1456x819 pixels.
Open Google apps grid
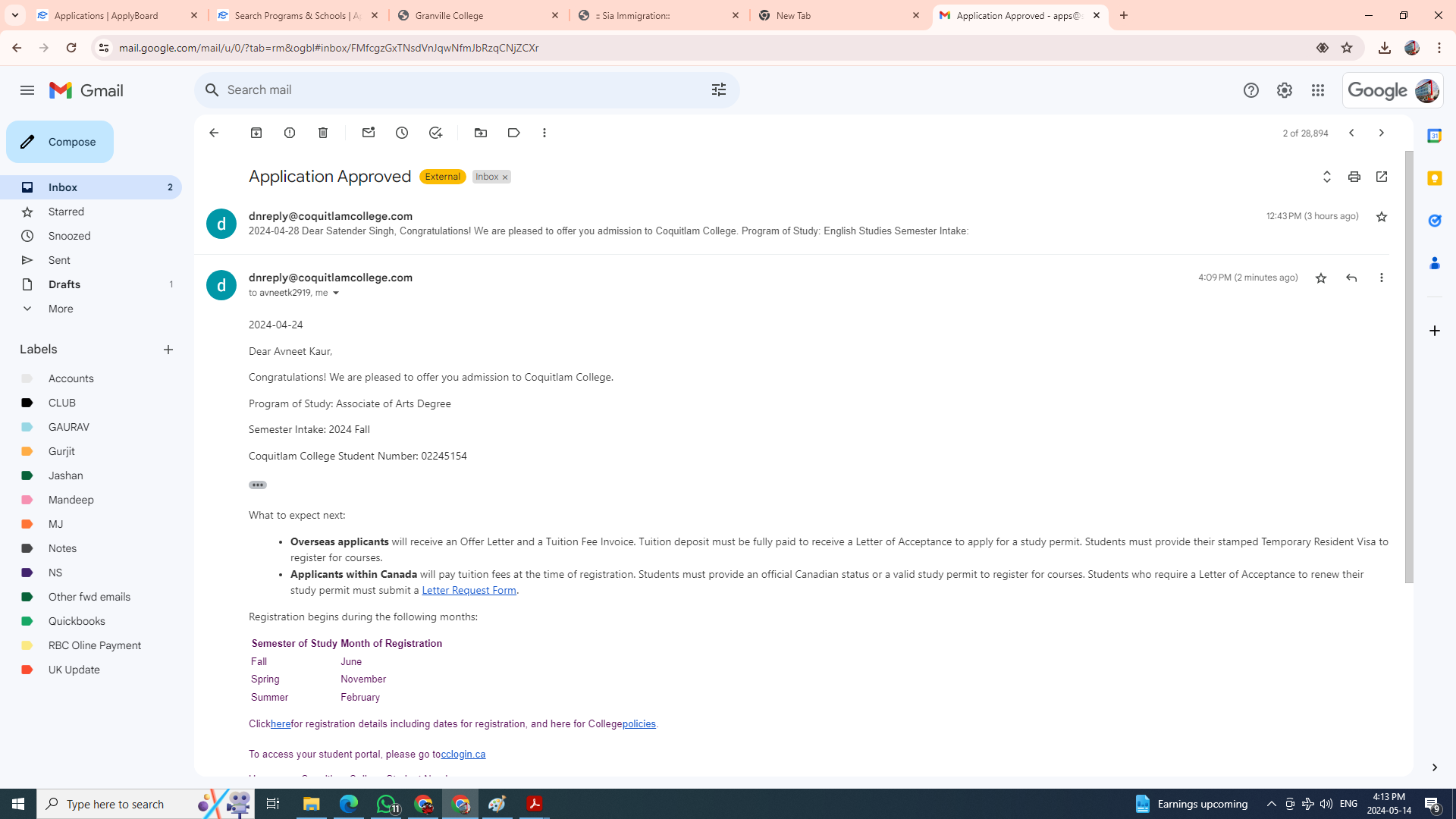click(1318, 90)
